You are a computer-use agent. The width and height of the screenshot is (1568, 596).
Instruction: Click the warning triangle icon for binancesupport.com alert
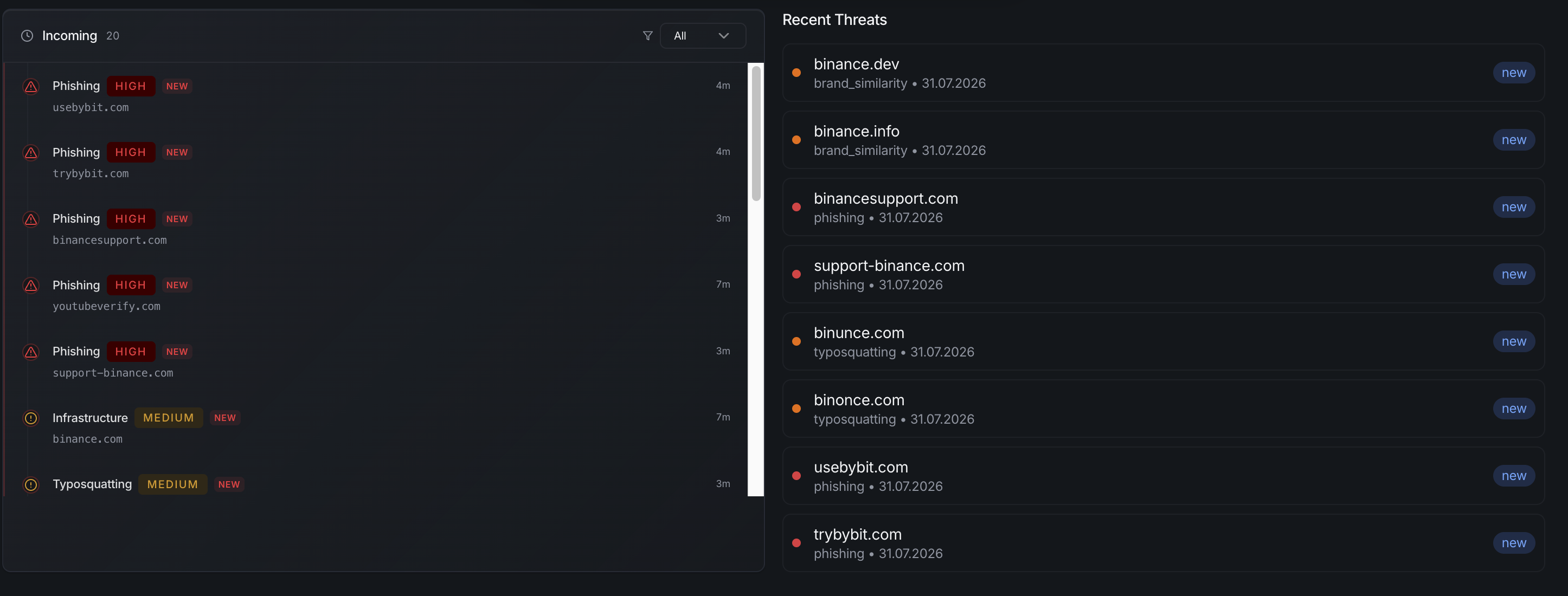point(31,219)
